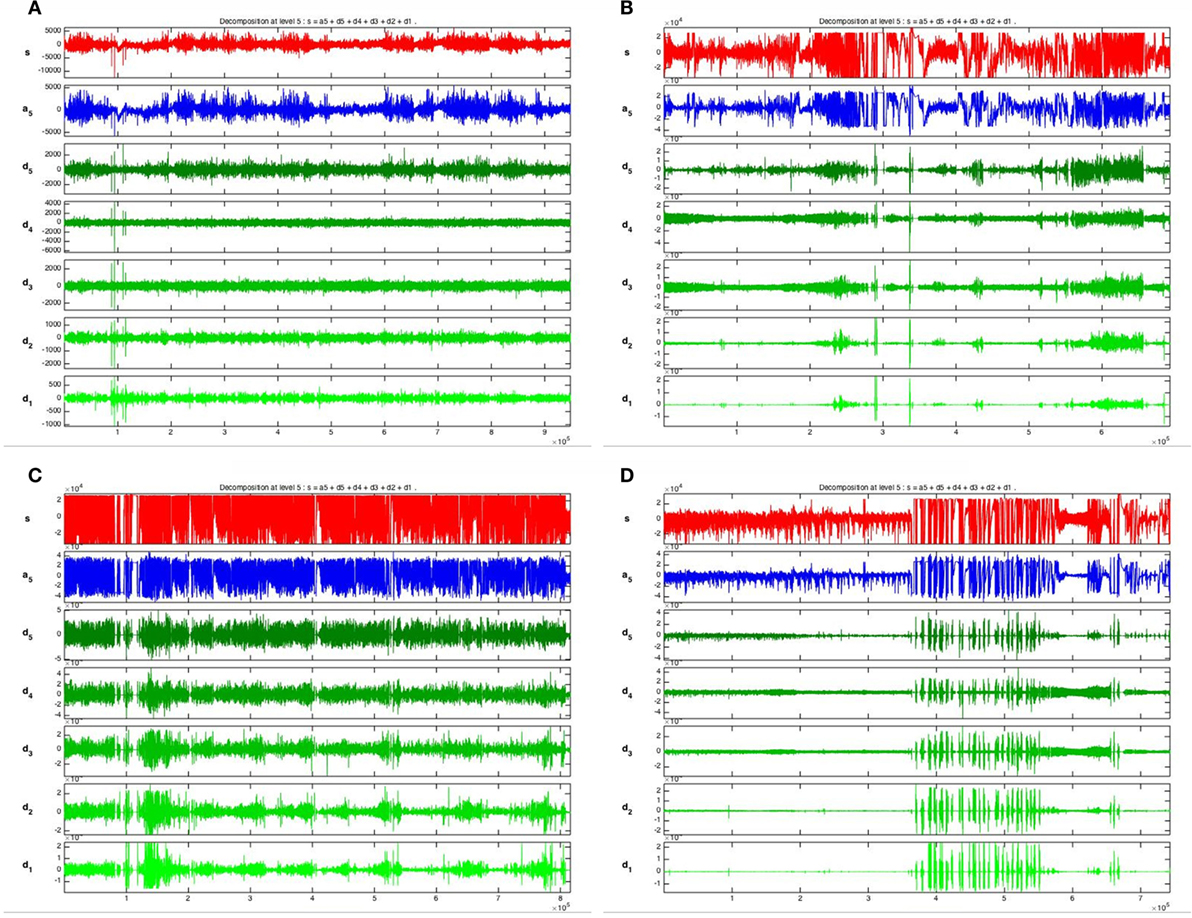
Task: Click the bold panel letter C
Action: pyautogui.click(x=34, y=476)
